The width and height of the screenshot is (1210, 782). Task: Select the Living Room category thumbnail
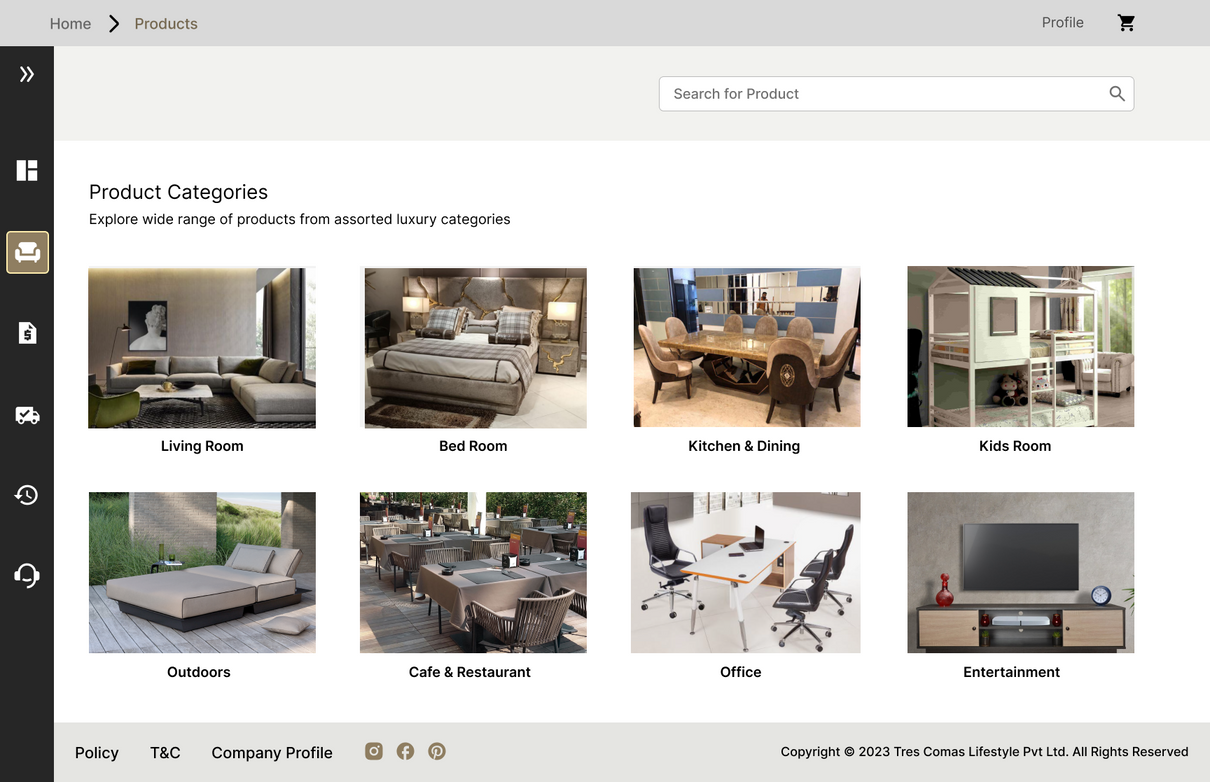pyautogui.click(x=202, y=348)
